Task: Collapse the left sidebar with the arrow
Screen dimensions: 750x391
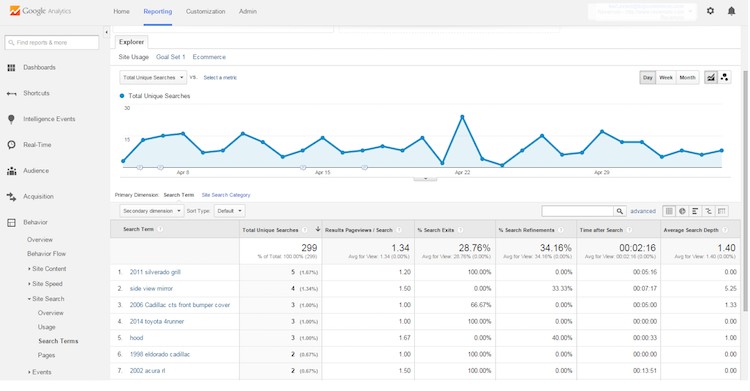Action: tap(106, 32)
